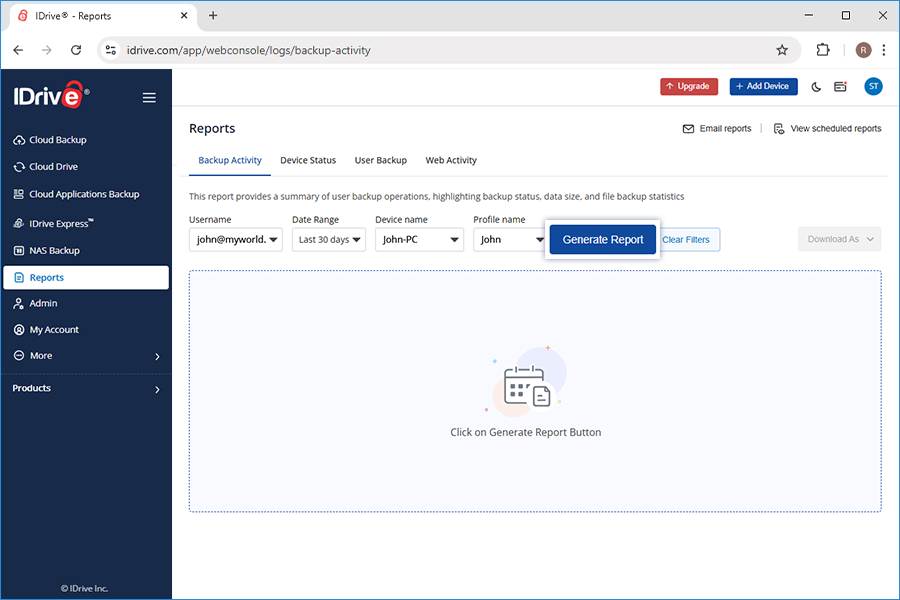Click the Generate Report button

(603, 239)
